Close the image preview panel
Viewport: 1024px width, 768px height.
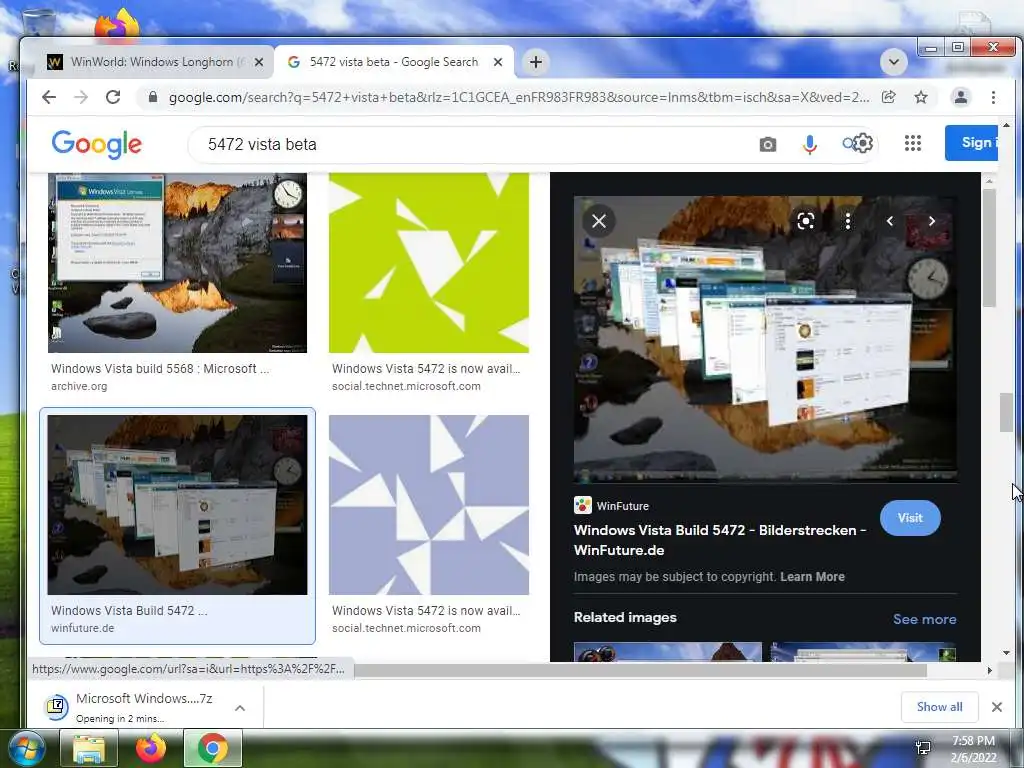point(599,221)
